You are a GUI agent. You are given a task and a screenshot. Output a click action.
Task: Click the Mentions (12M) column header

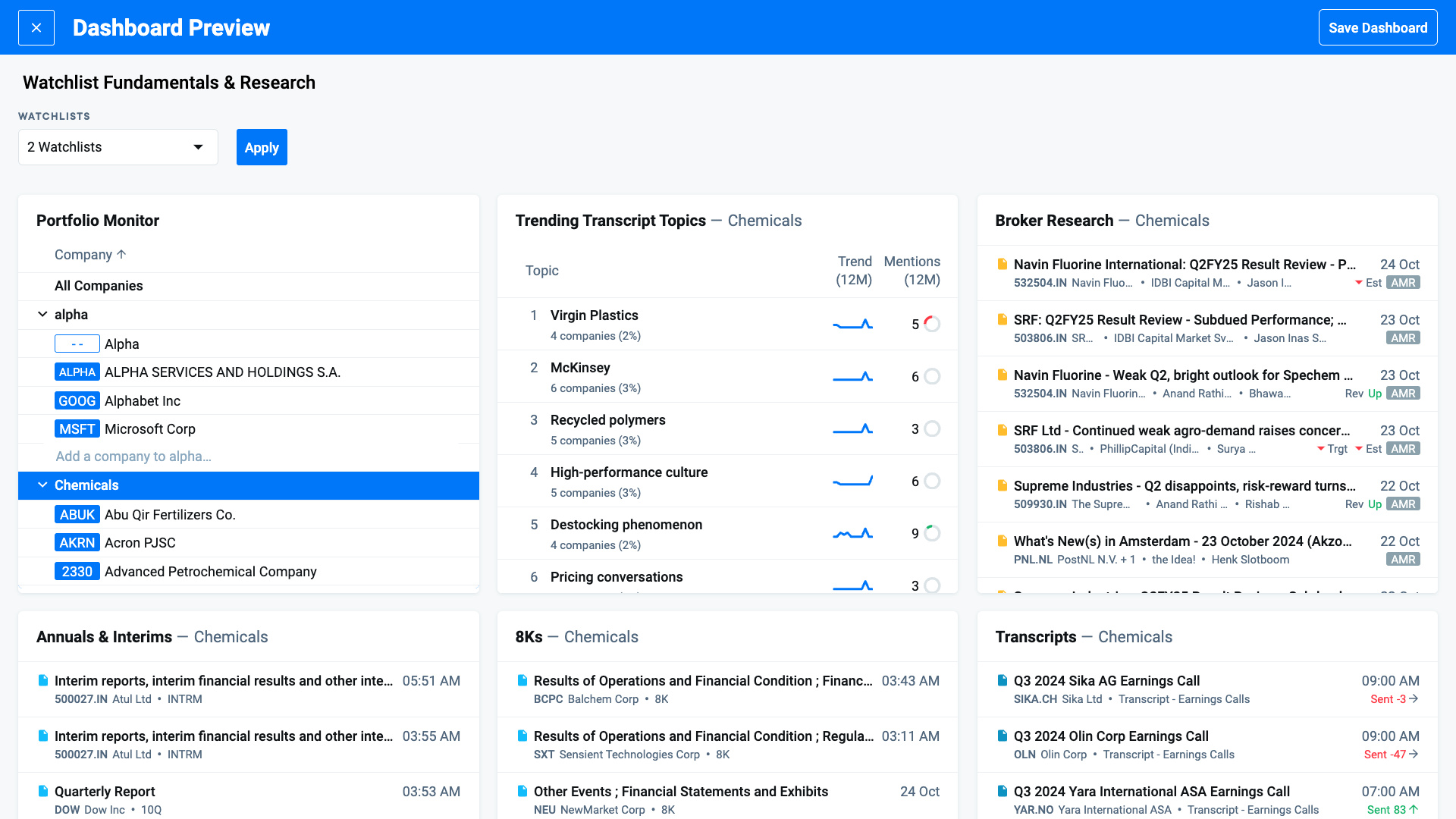912,271
